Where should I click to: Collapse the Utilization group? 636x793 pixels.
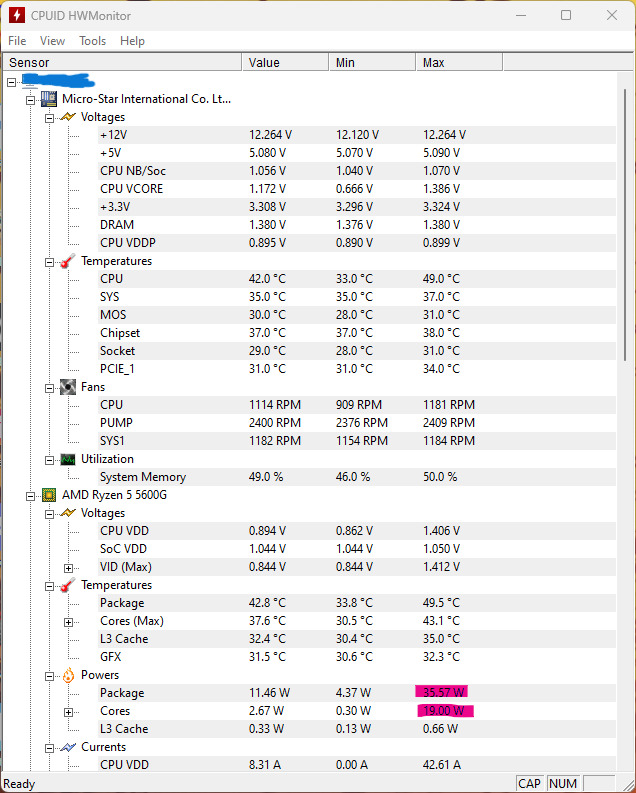pos(50,460)
